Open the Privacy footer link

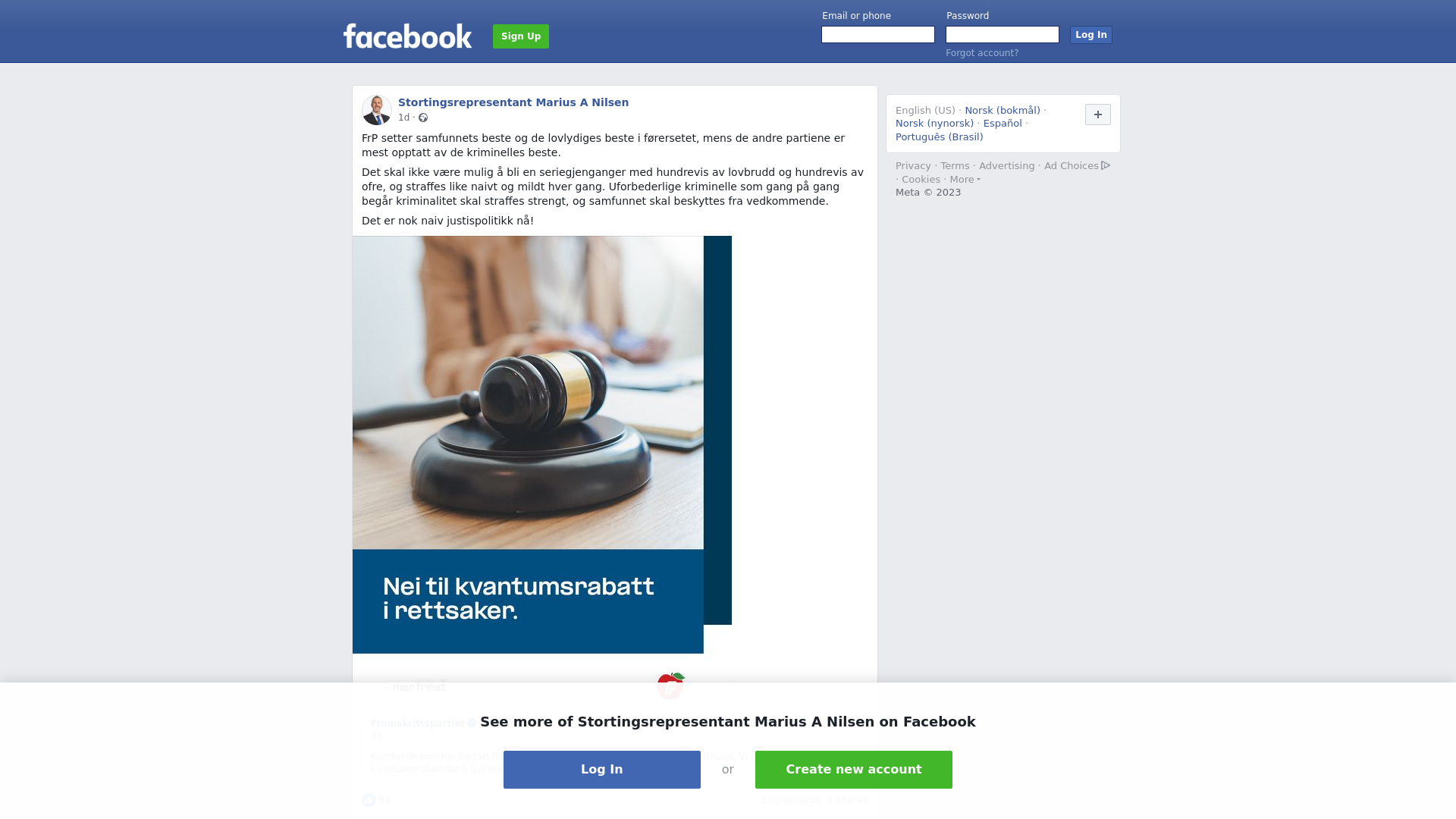913,166
